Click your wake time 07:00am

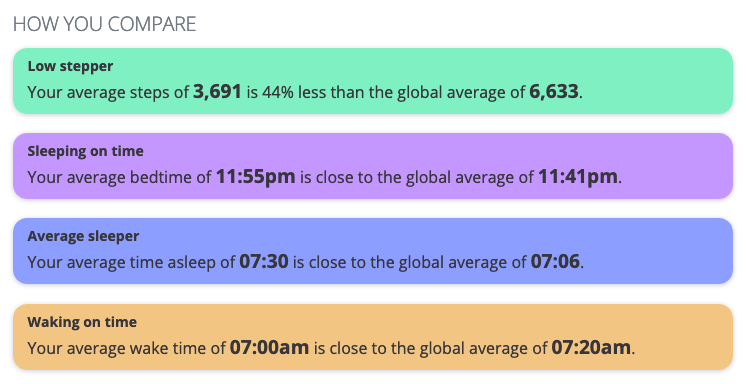coord(269,347)
